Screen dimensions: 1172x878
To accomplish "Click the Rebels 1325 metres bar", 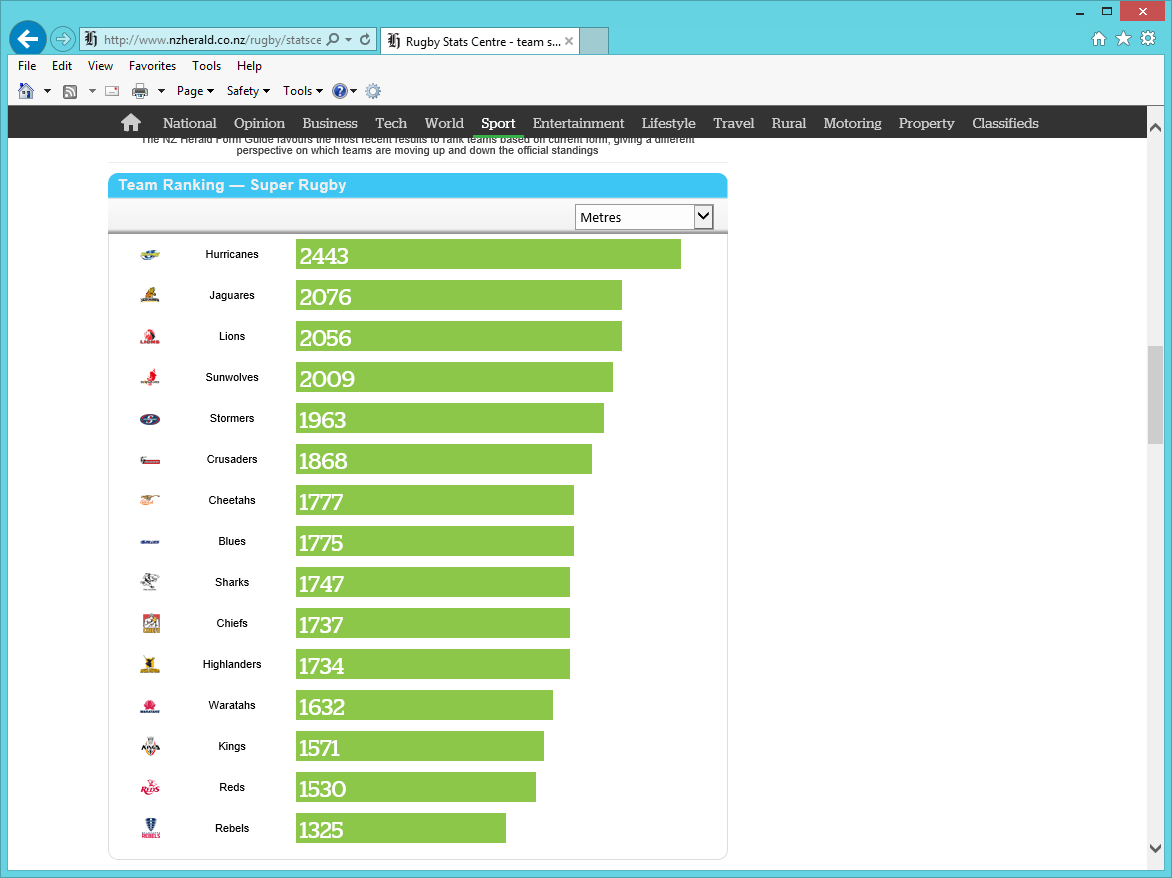I will click(401, 828).
